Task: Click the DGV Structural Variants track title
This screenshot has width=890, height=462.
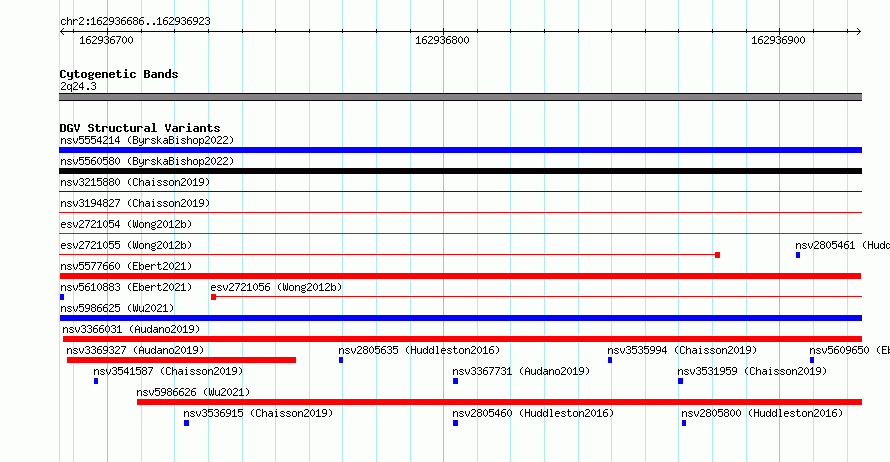Action: (x=140, y=128)
